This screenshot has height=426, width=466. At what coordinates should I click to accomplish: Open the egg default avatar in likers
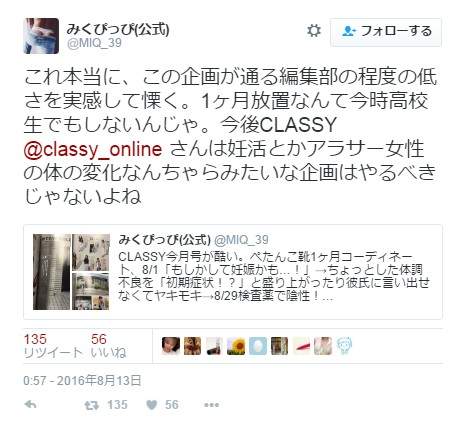click(x=258, y=346)
